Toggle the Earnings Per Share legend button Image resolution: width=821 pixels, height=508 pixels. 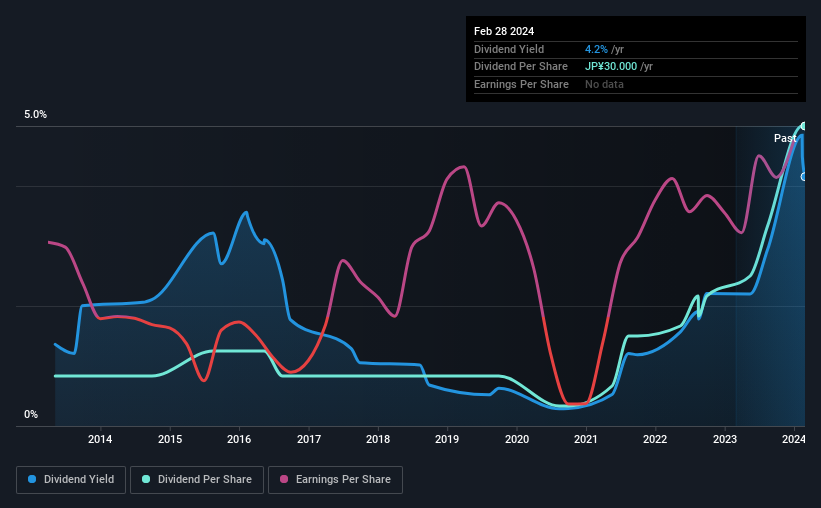pos(335,480)
